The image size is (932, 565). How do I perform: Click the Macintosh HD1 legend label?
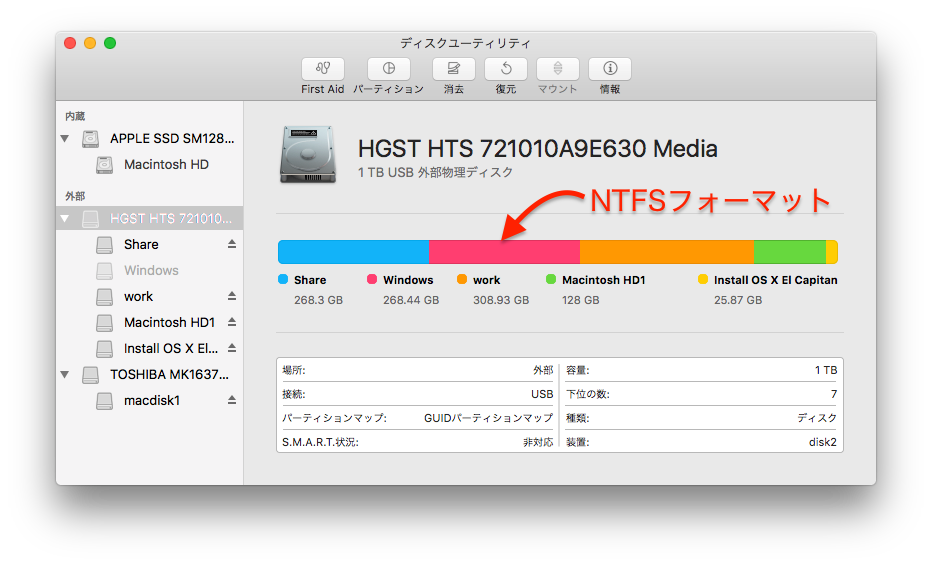604,280
